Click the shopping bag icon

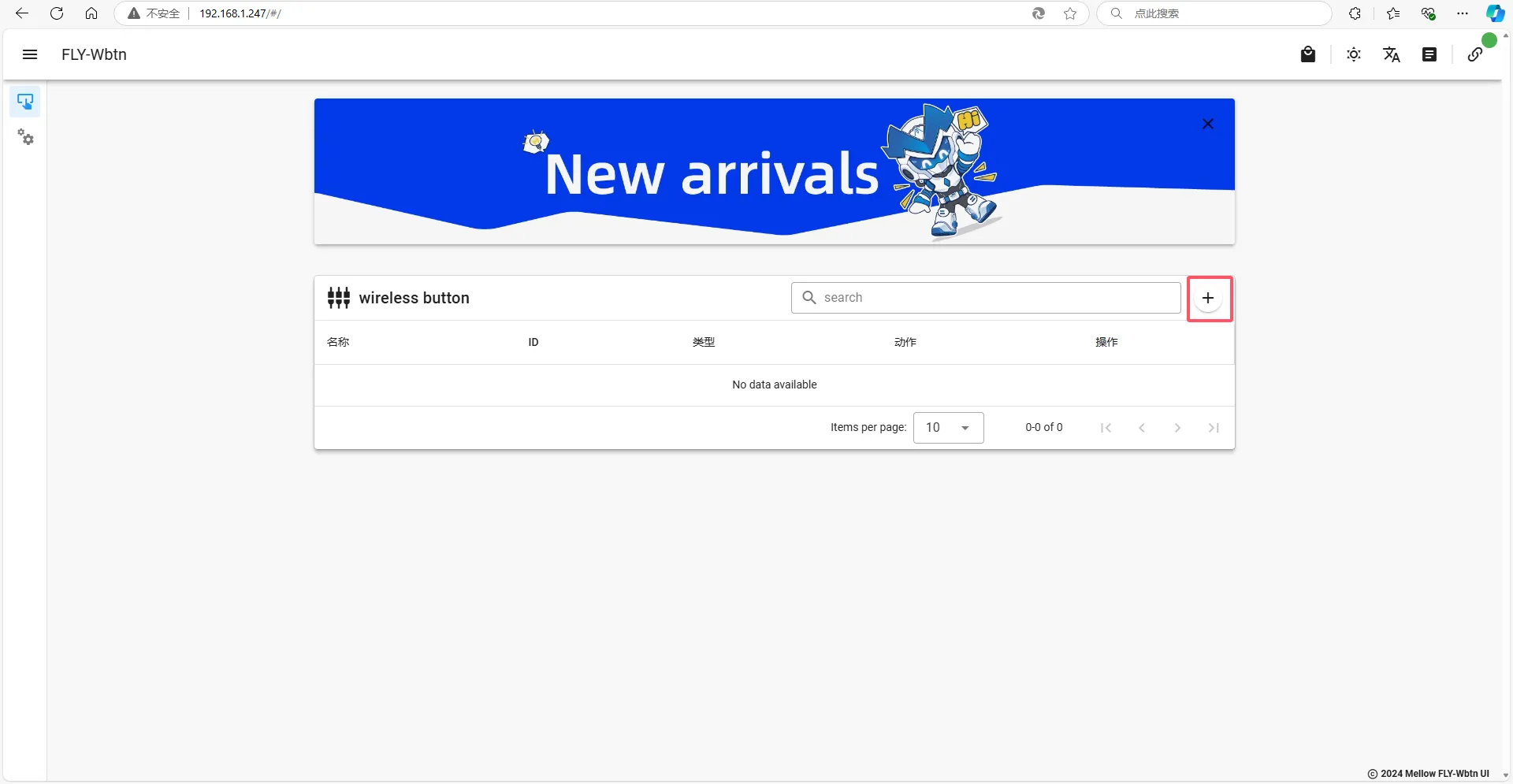point(1308,54)
